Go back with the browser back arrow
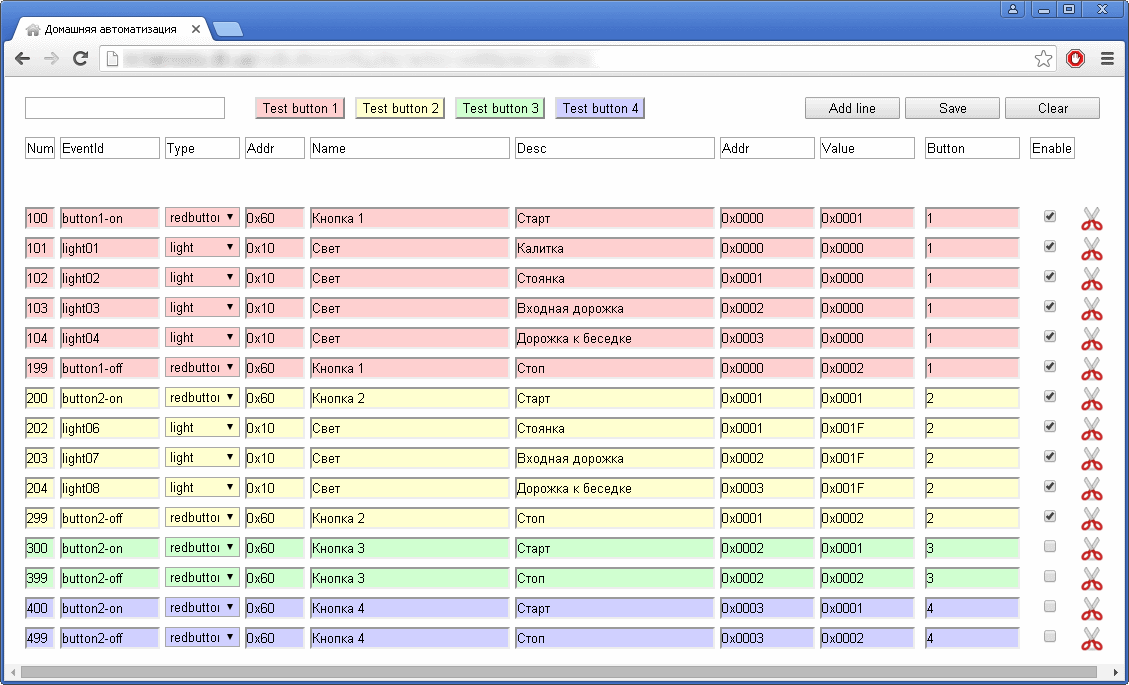Viewport: 1129px width, 685px height. (22, 58)
